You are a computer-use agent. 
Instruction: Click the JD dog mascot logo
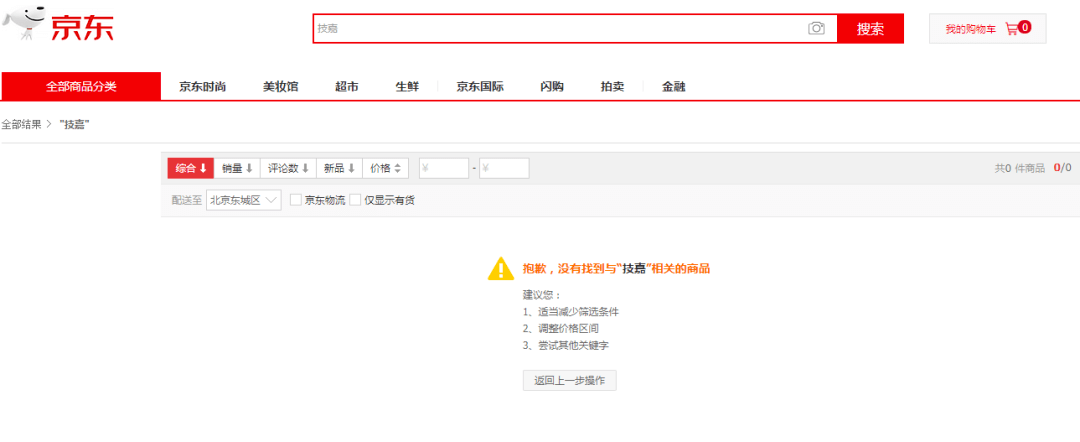click(x=23, y=21)
